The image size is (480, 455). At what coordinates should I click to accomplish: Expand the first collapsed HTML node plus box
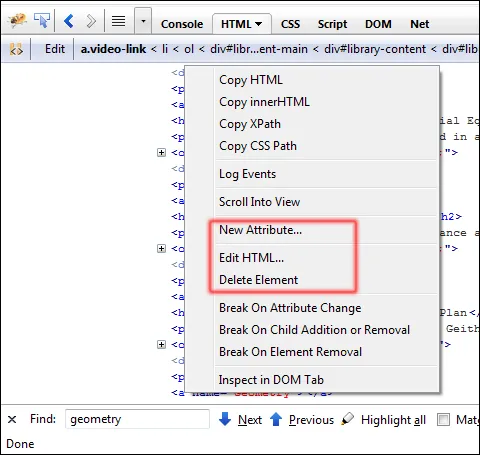point(161,153)
